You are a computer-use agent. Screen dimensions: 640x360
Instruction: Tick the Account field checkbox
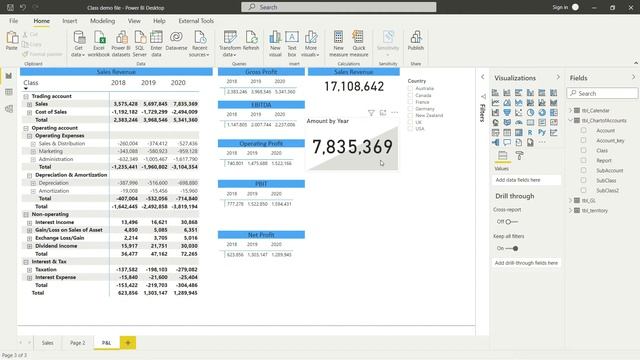tap(584, 130)
